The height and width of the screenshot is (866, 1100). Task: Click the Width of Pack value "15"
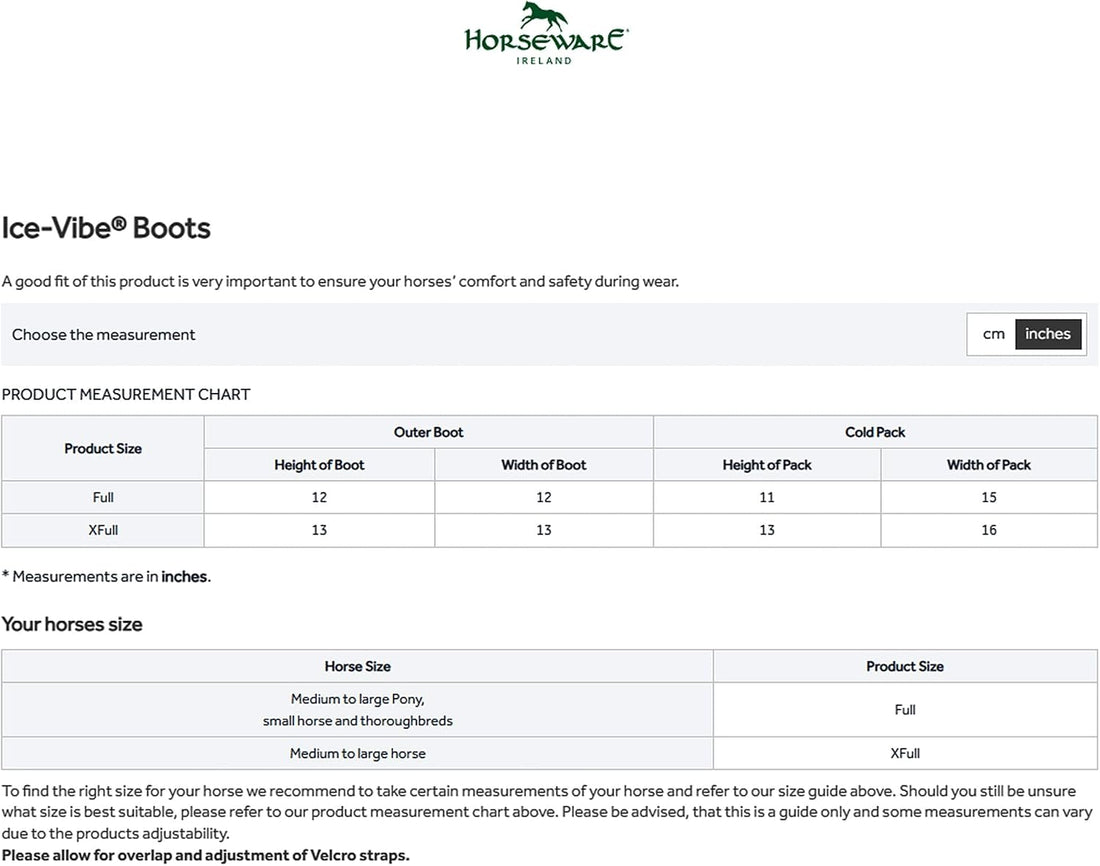click(x=988, y=498)
